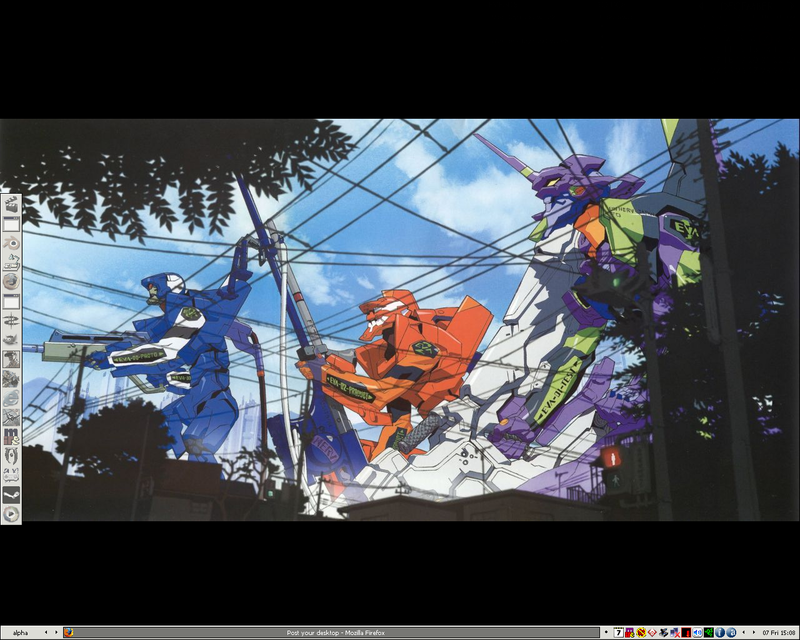Switch to the Post your desktop Firefox task
Image resolution: width=800 pixels, height=640 pixels.
click(x=331, y=633)
